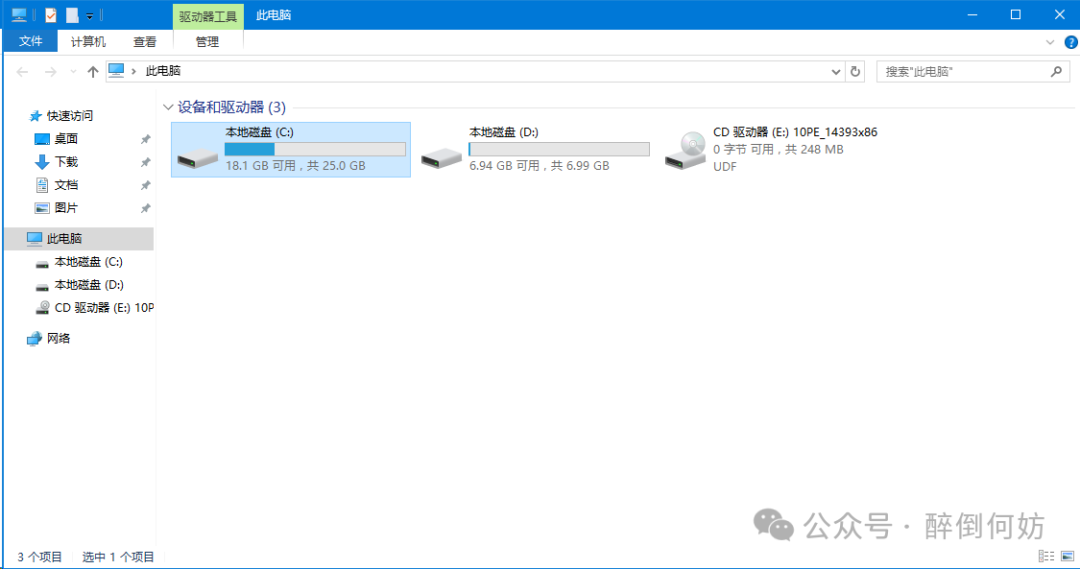Screen dimensions: 1080x569
Task: Open the blue Help question mark icon
Action: point(1070,42)
